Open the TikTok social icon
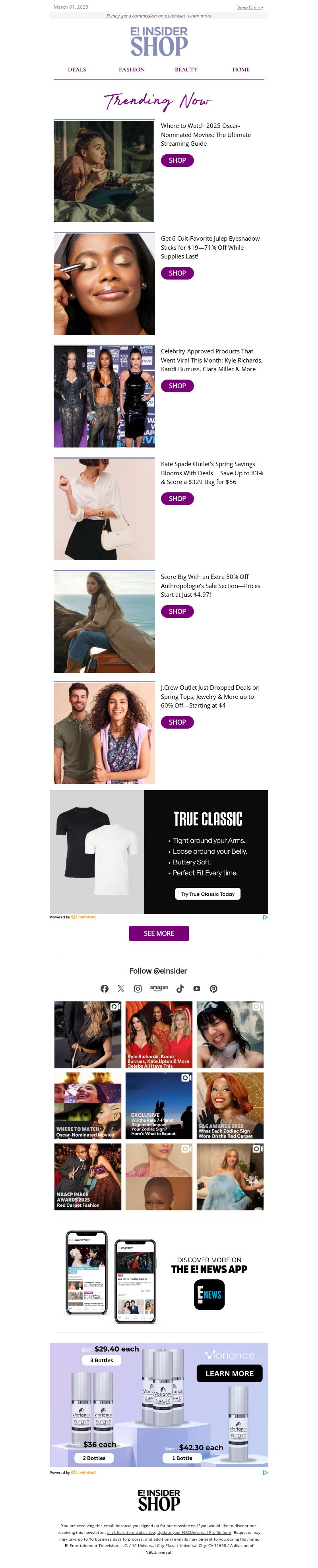This screenshot has height=1568, width=318. (x=180, y=989)
